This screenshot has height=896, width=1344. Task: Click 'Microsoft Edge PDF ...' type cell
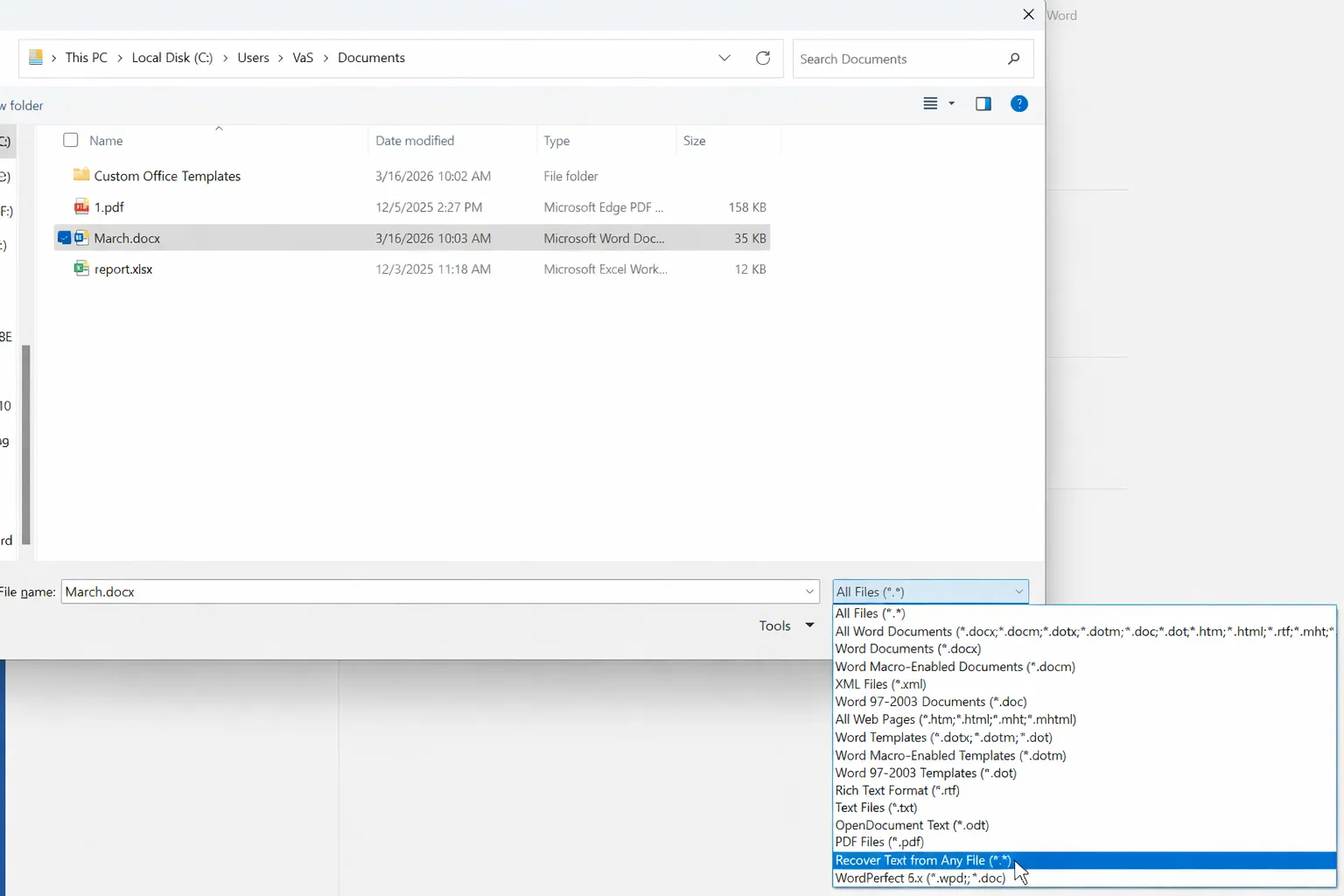coord(604,207)
